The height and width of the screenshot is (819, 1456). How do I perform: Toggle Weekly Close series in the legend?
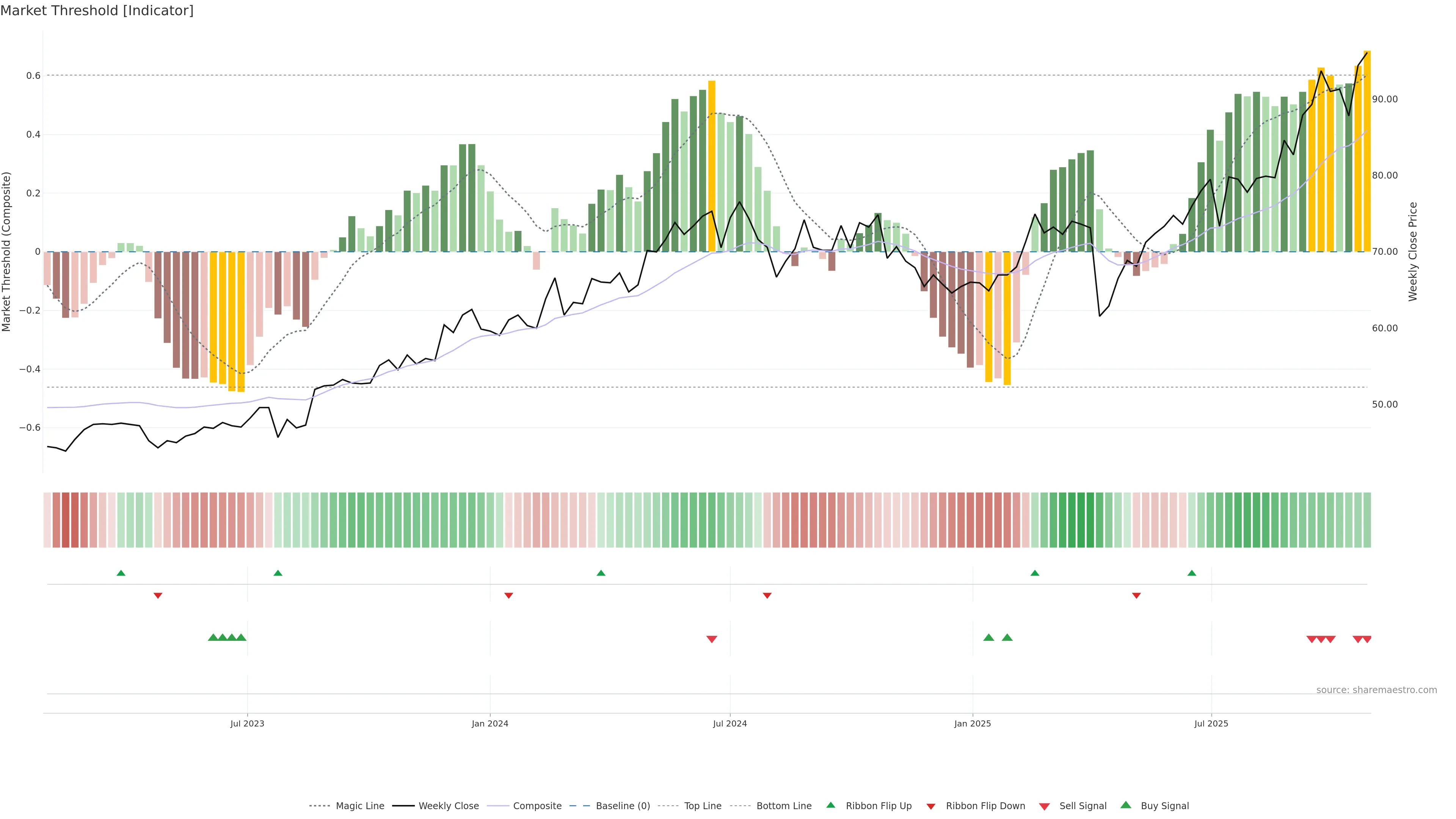[448, 806]
